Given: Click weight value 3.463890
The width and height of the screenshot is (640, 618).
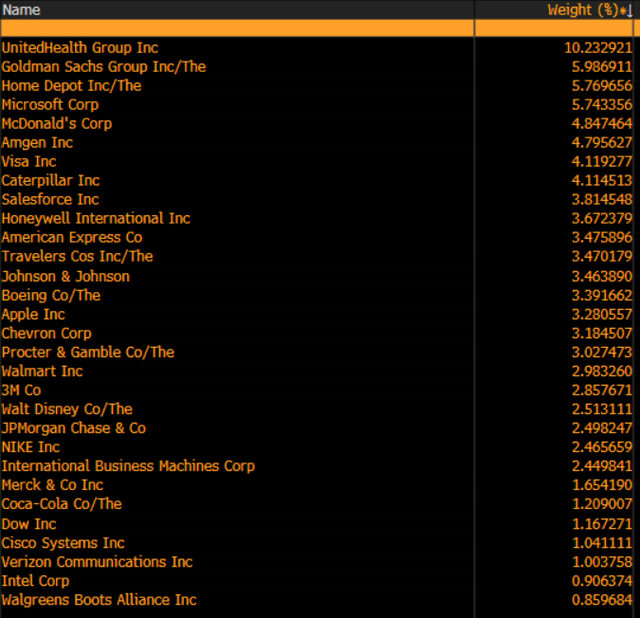Looking at the screenshot, I should [x=602, y=276].
